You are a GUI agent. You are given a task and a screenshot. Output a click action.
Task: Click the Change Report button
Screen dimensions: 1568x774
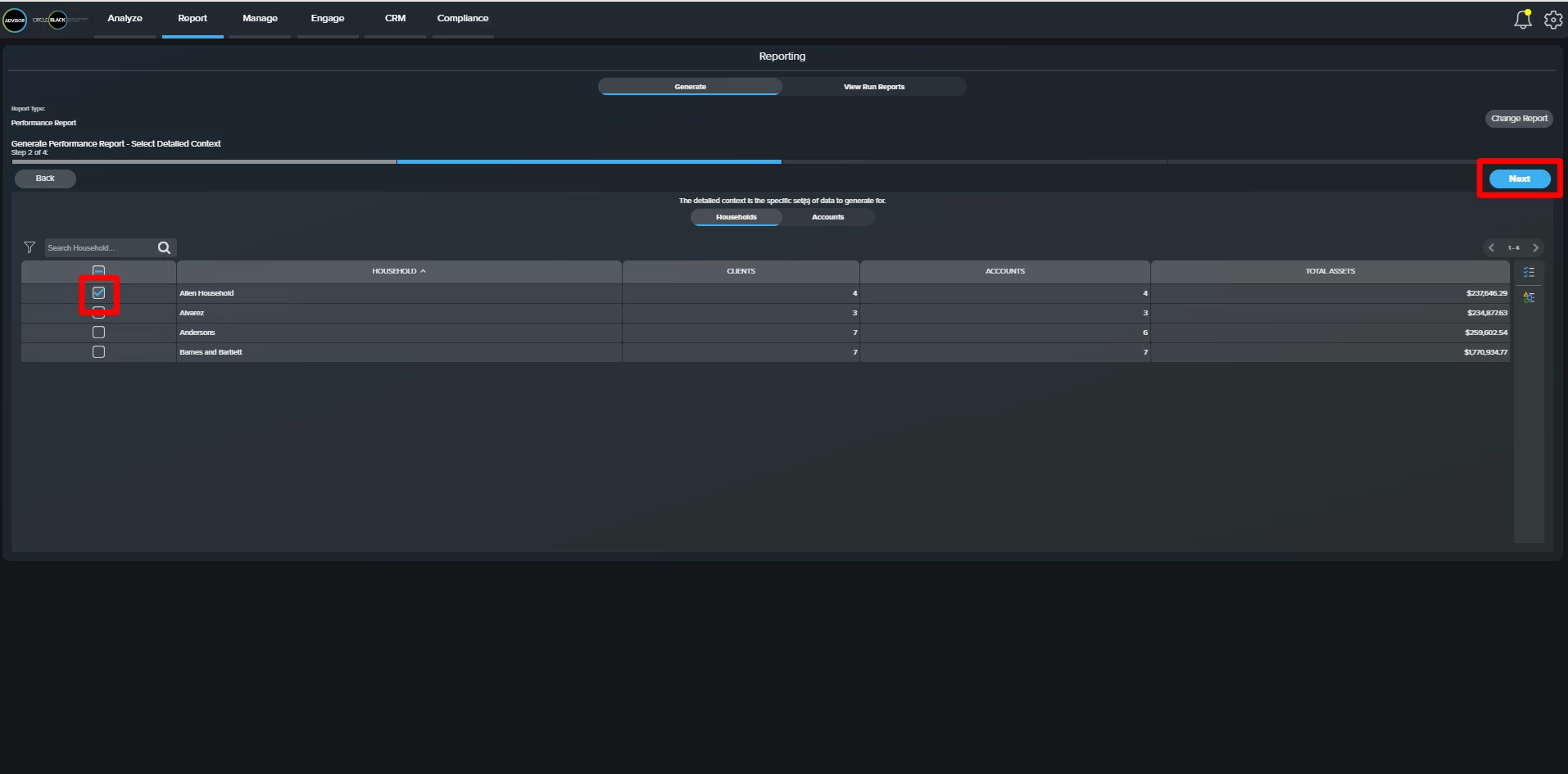(1519, 119)
